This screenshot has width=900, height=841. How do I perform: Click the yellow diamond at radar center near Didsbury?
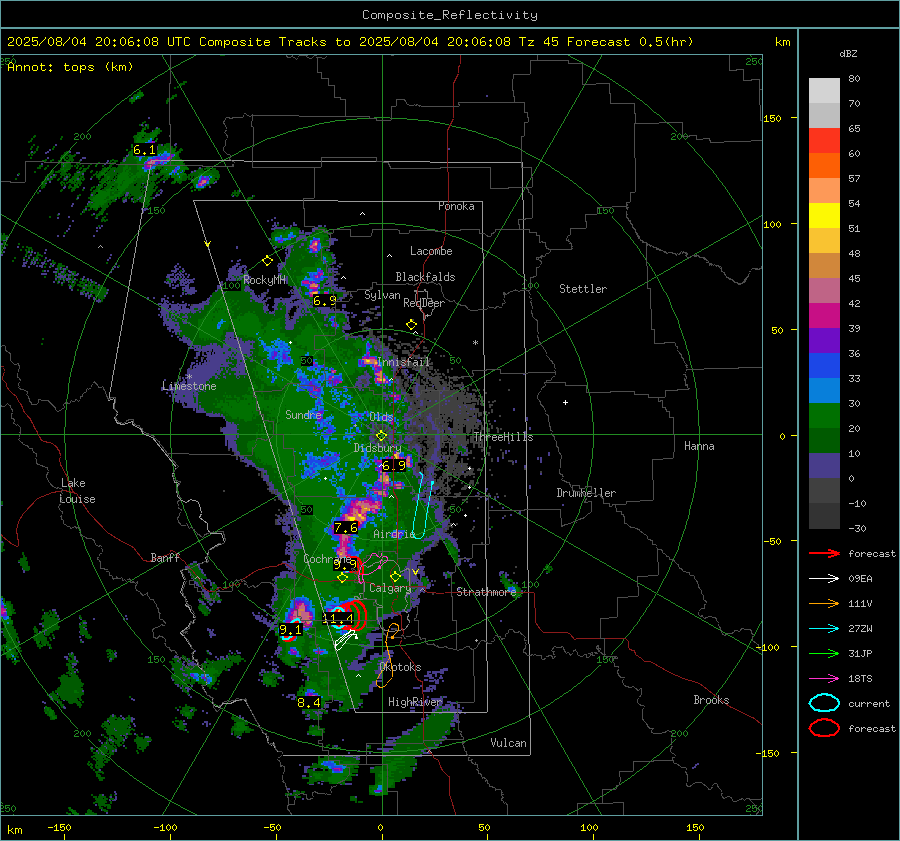pyautogui.click(x=381, y=436)
